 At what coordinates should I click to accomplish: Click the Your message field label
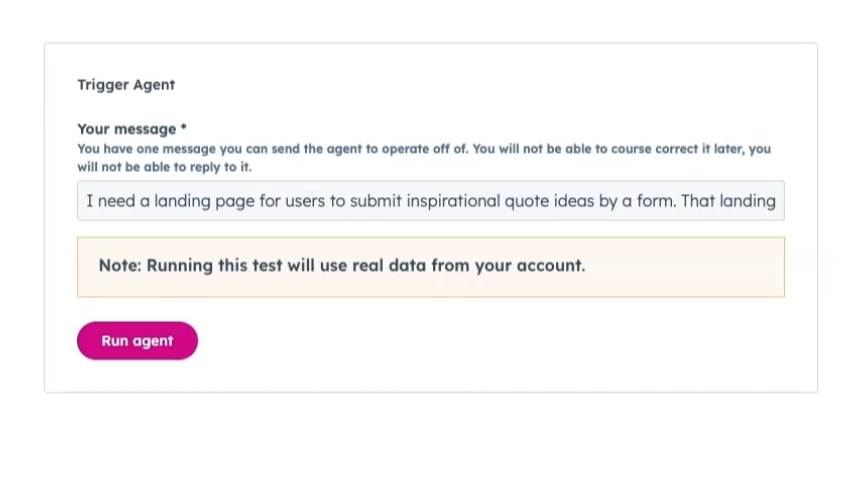tap(127, 129)
